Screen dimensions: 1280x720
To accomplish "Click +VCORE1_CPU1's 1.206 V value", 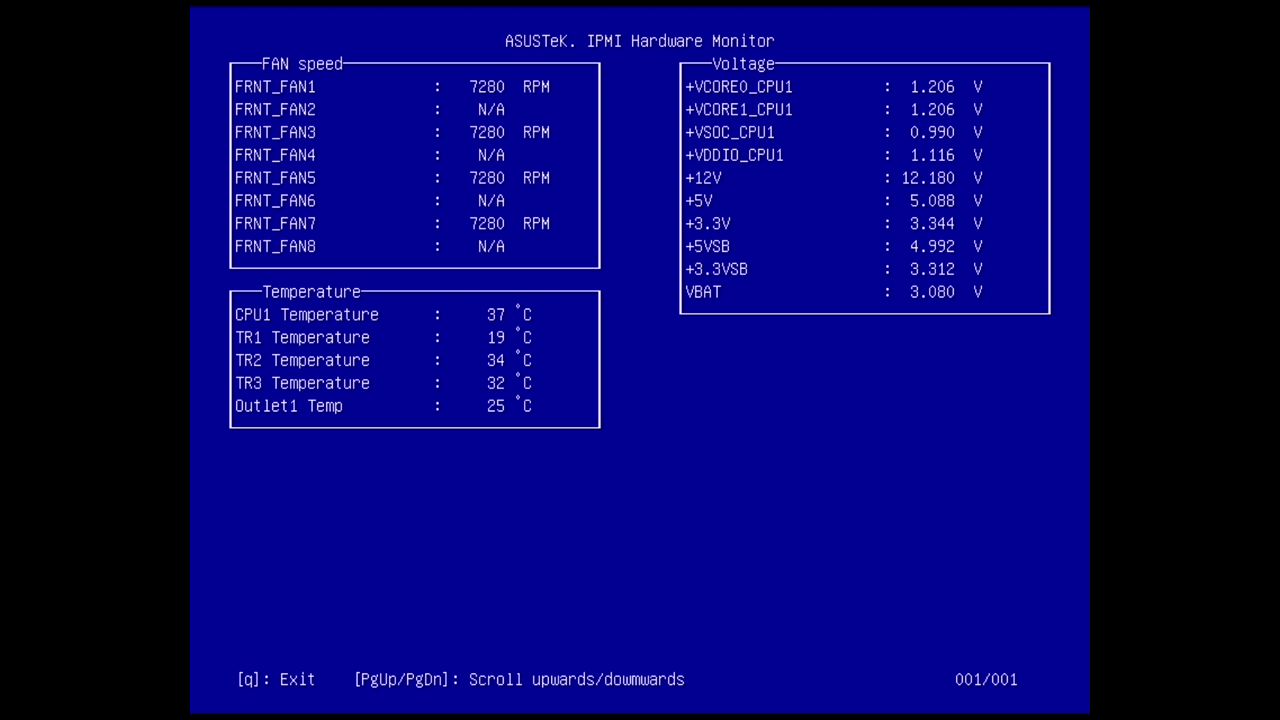I will (946, 110).
